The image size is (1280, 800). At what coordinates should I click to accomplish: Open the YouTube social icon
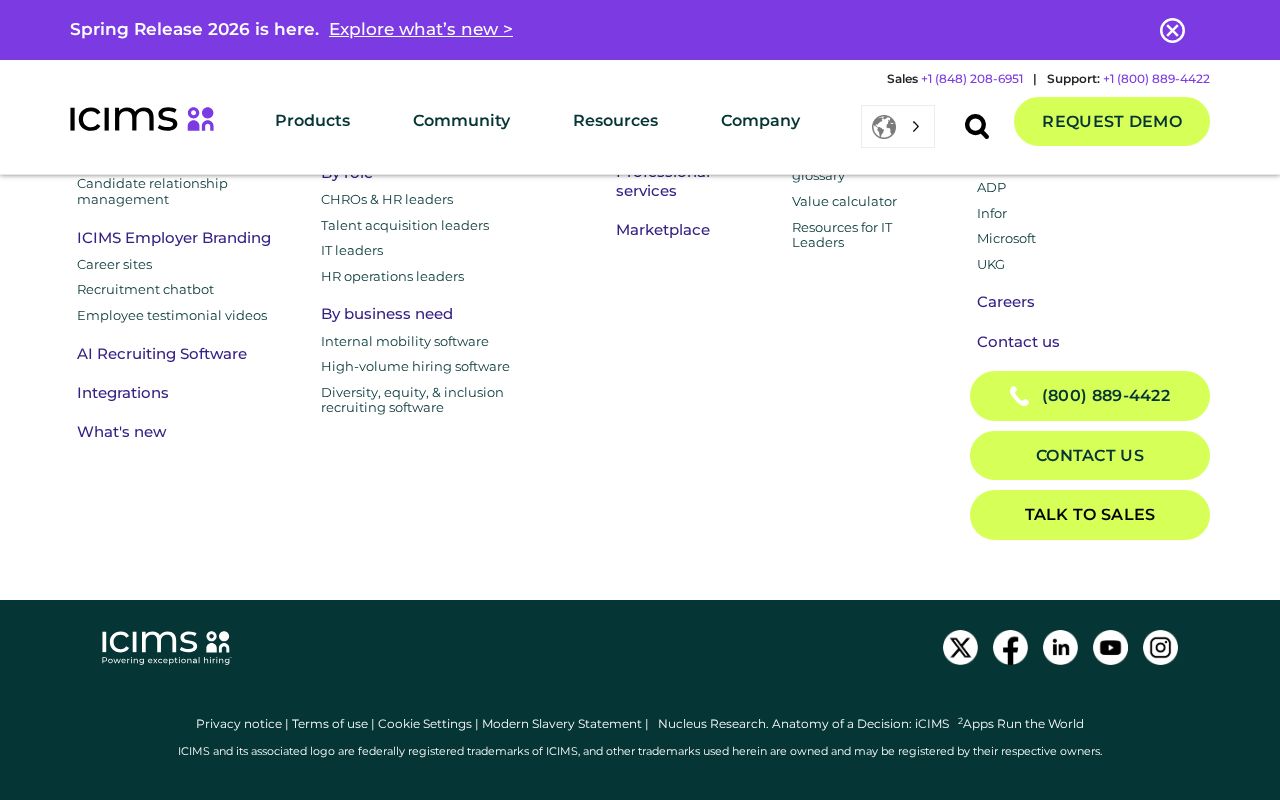pyautogui.click(x=1110, y=648)
